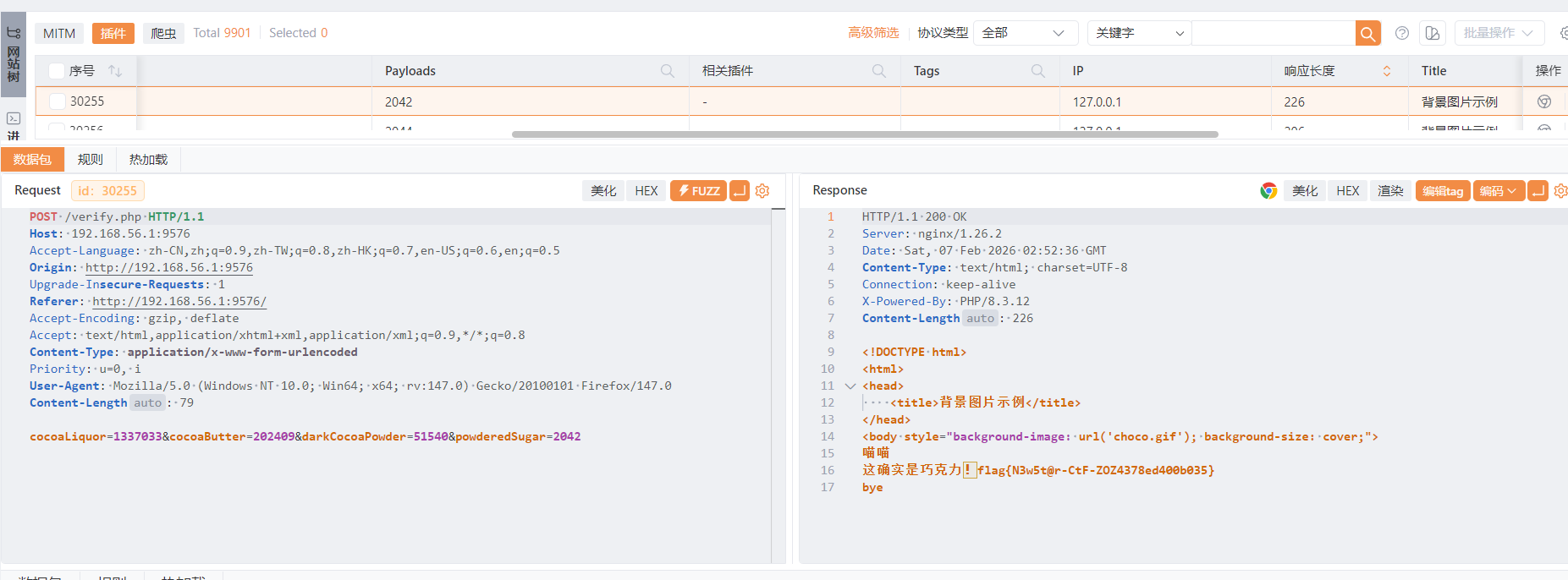Click Request editor settings gear icon
The width and height of the screenshot is (1568, 580).
(762, 191)
